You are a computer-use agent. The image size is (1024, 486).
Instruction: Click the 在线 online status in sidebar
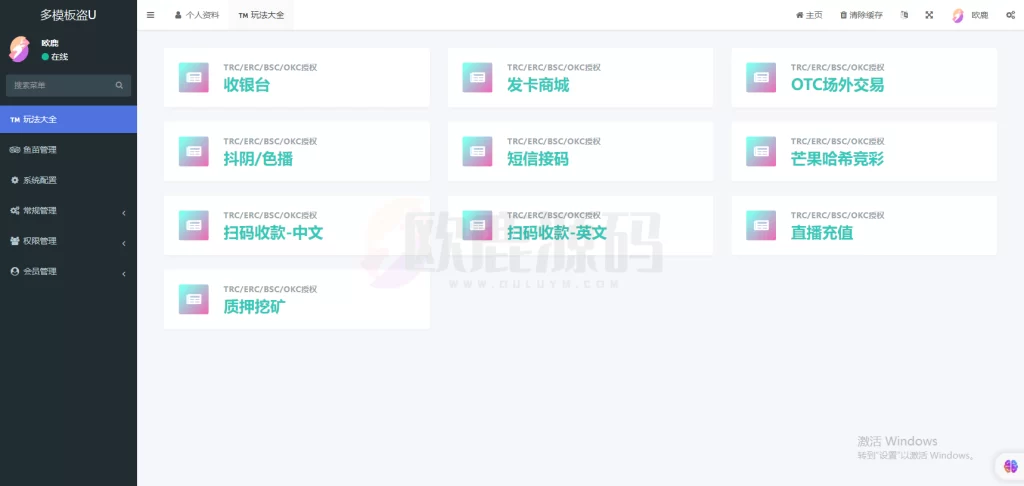[x=55, y=57]
